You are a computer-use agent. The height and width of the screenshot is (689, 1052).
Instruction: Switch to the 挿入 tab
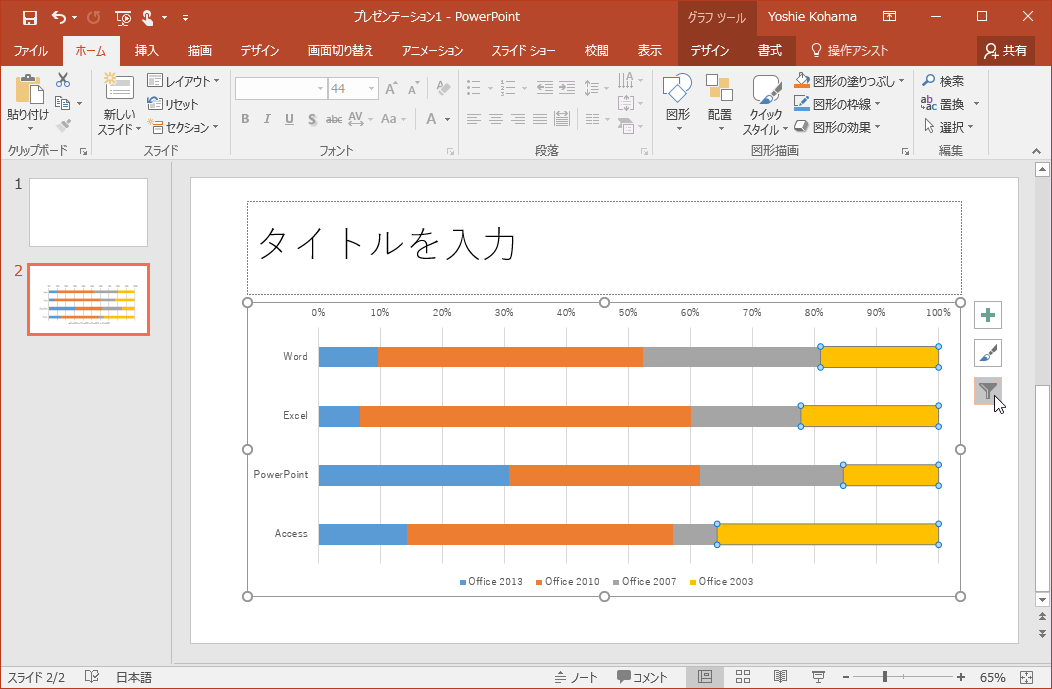click(x=146, y=50)
